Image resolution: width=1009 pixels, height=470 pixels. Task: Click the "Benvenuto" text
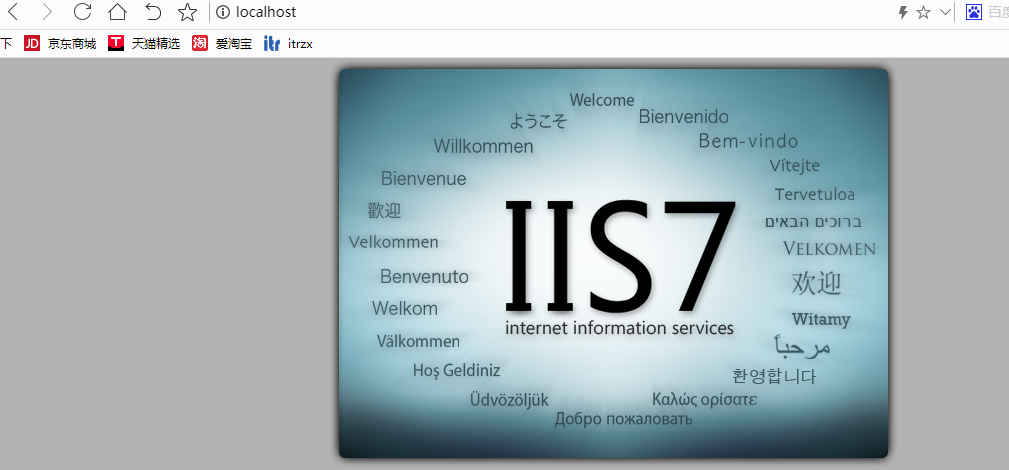(x=424, y=277)
